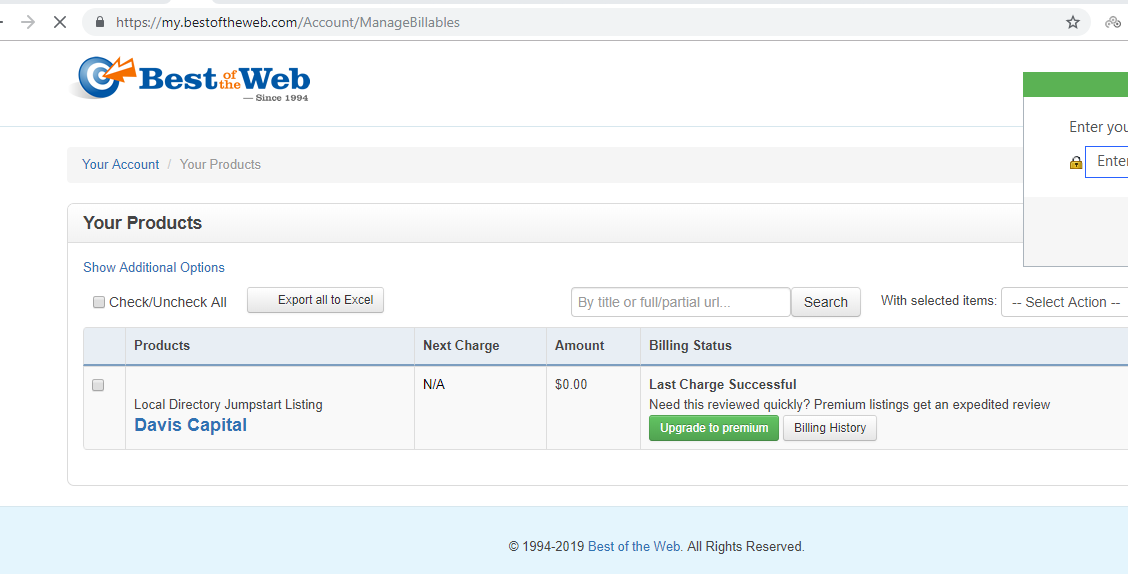This screenshot has height=574, width=1128.
Task: Click the Your Products breadcrumb text
Action: point(220,165)
